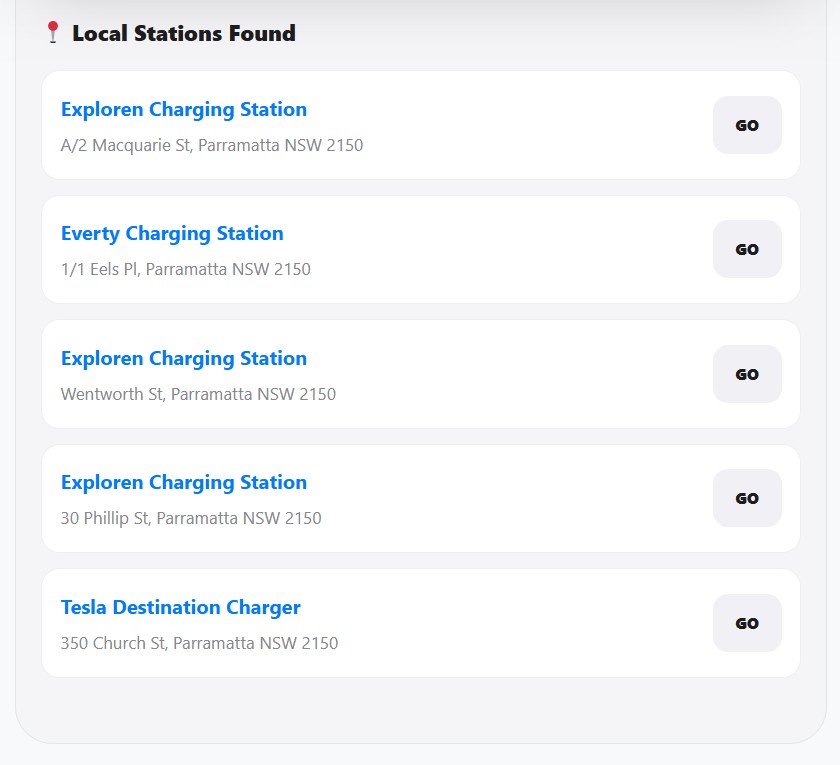Open Exploren Charging Station title at Macquarie St

point(184,109)
